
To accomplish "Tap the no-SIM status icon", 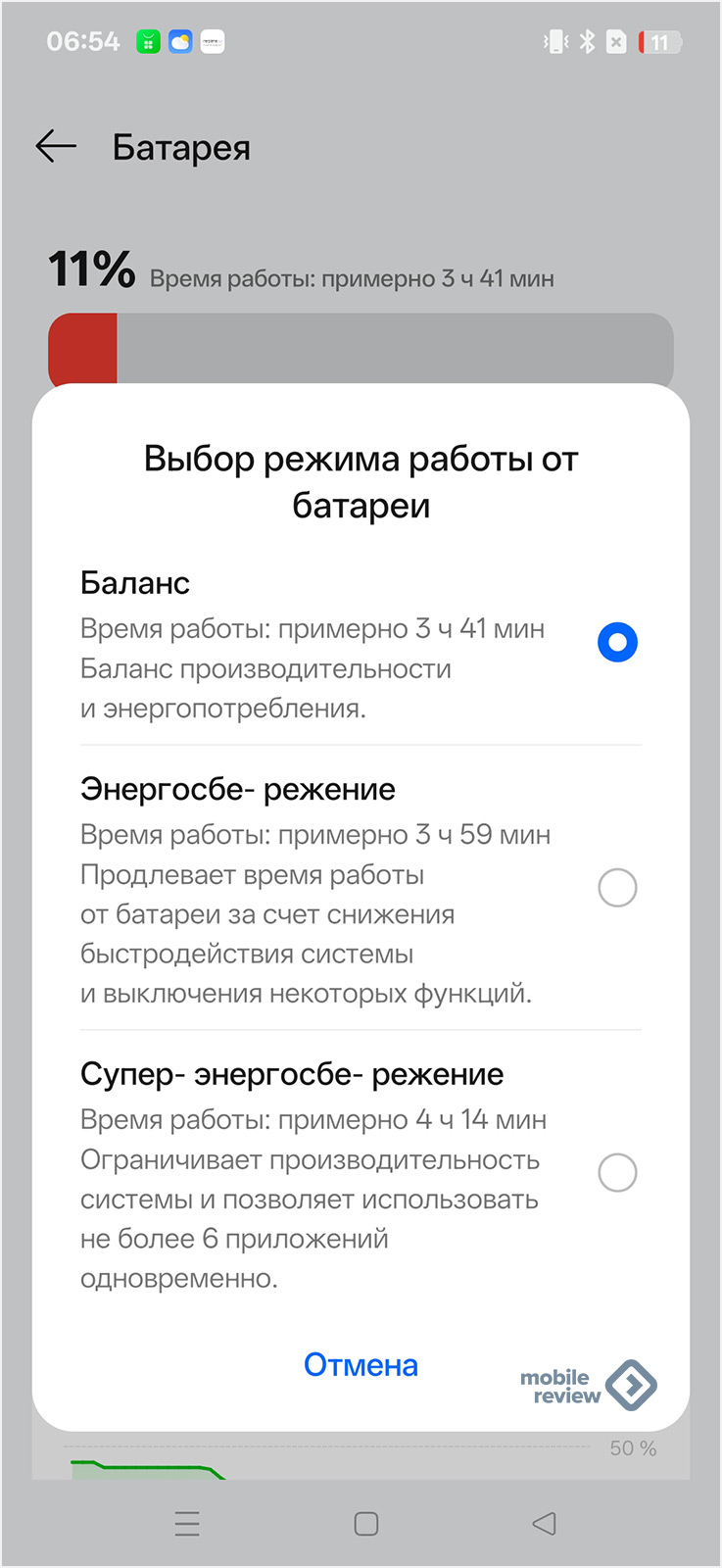I will coord(616,42).
